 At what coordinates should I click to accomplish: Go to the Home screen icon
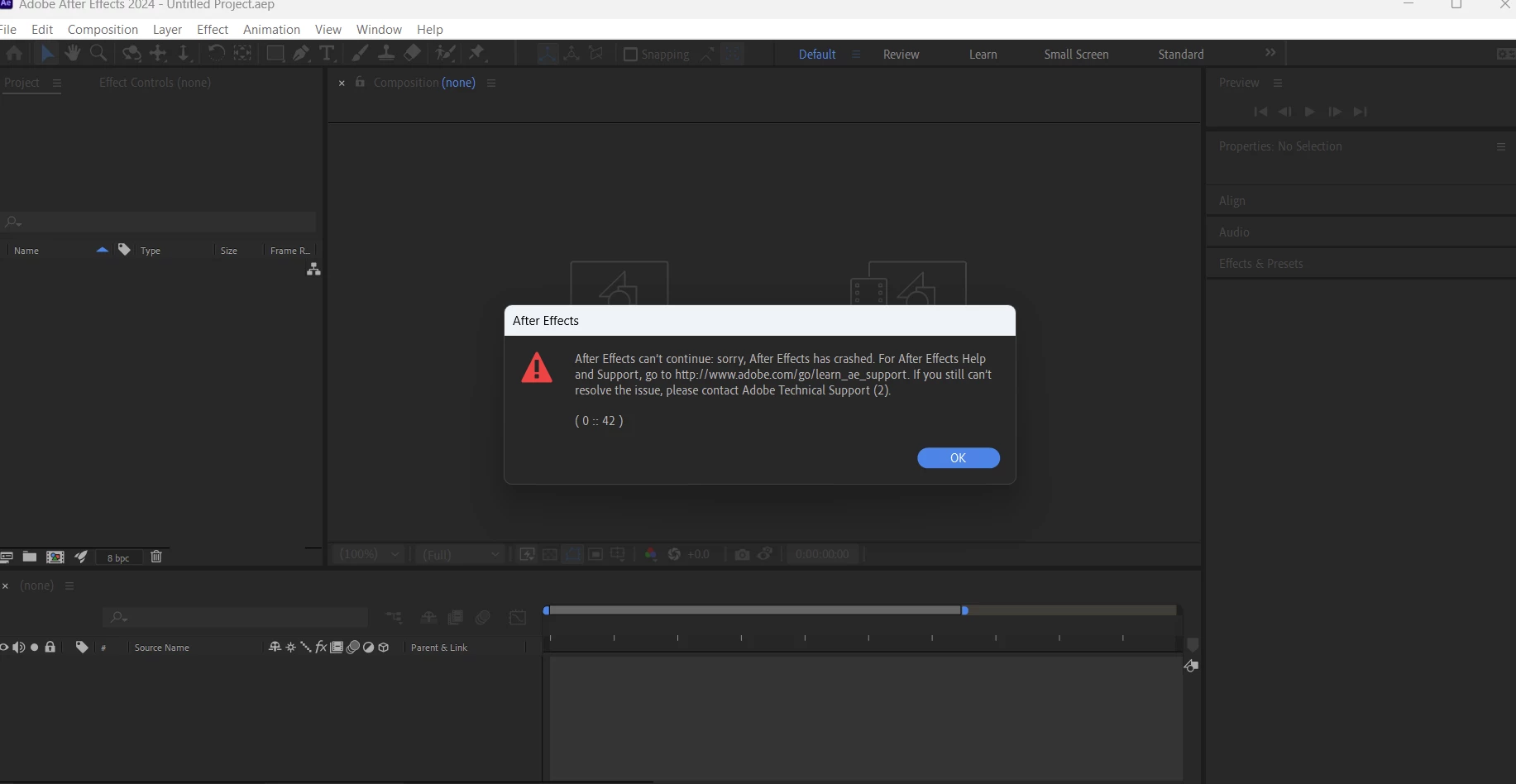coord(14,54)
